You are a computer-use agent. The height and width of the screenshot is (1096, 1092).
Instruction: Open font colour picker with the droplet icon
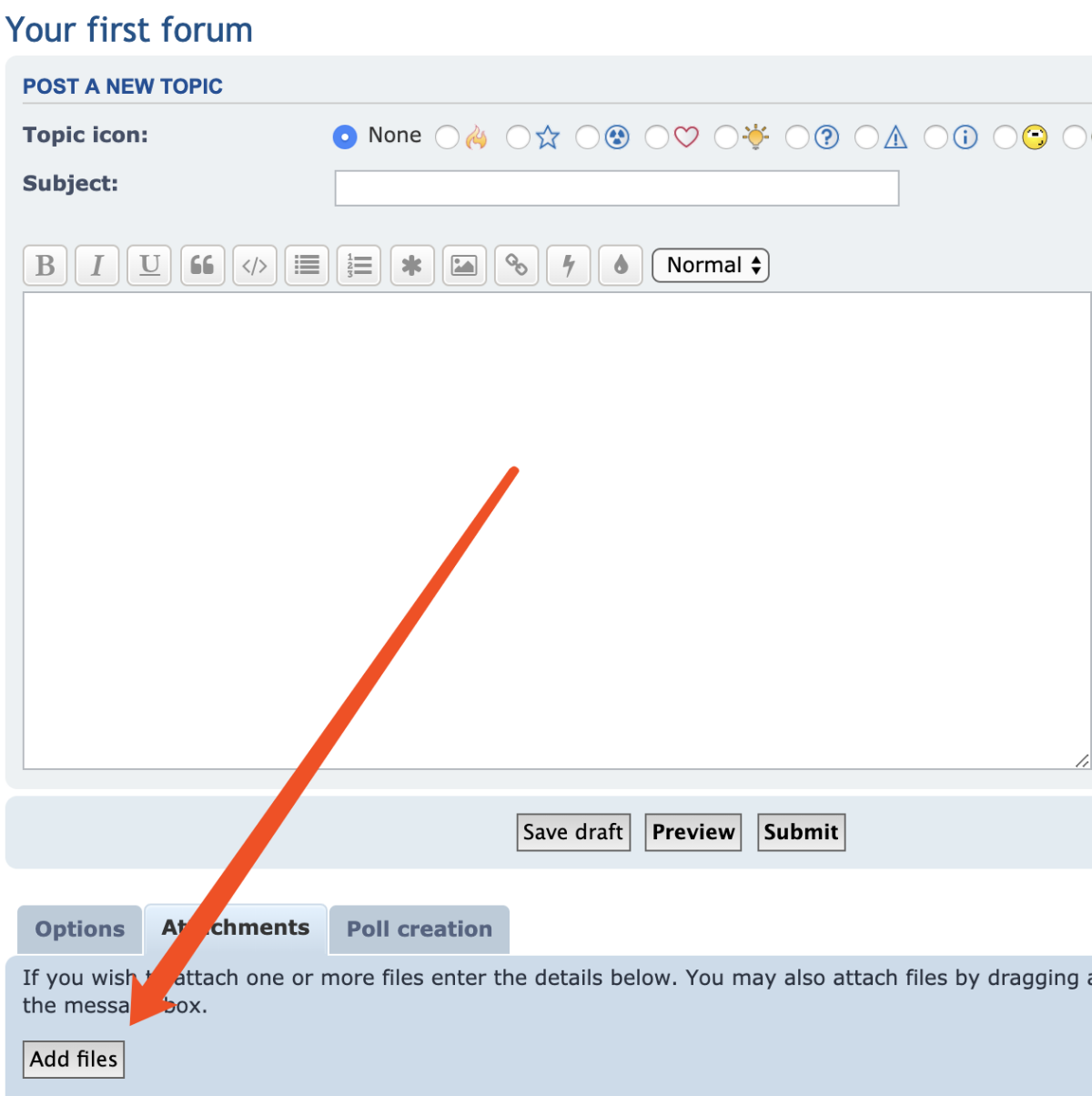point(622,266)
